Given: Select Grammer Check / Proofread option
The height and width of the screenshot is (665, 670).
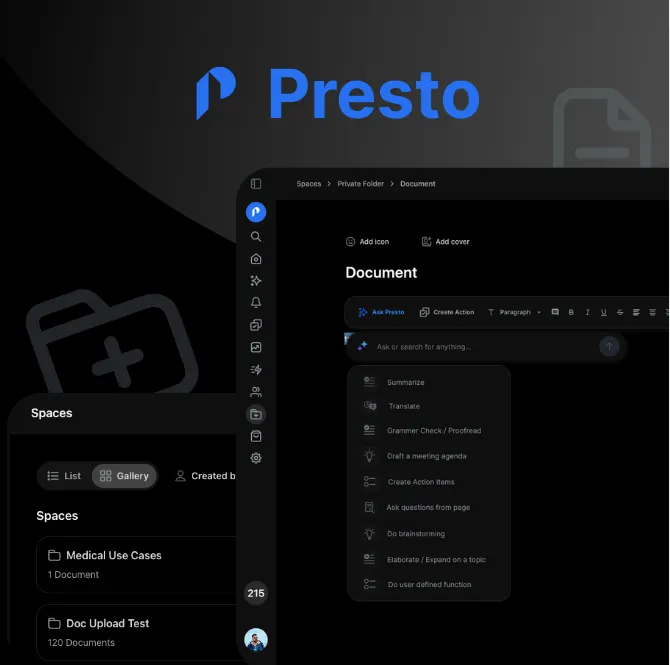Looking at the screenshot, I should tap(429, 431).
